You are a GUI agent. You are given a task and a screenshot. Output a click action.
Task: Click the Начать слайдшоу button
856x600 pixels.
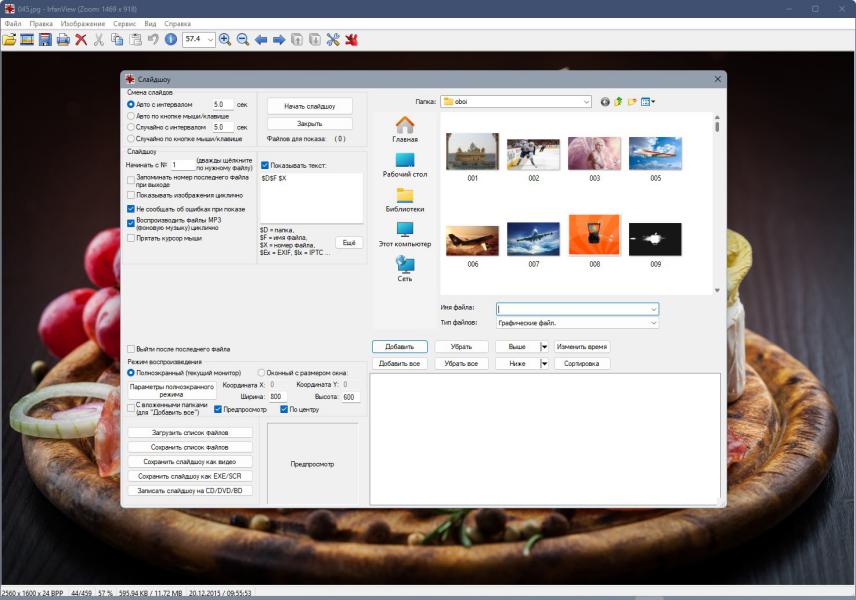(309, 106)
